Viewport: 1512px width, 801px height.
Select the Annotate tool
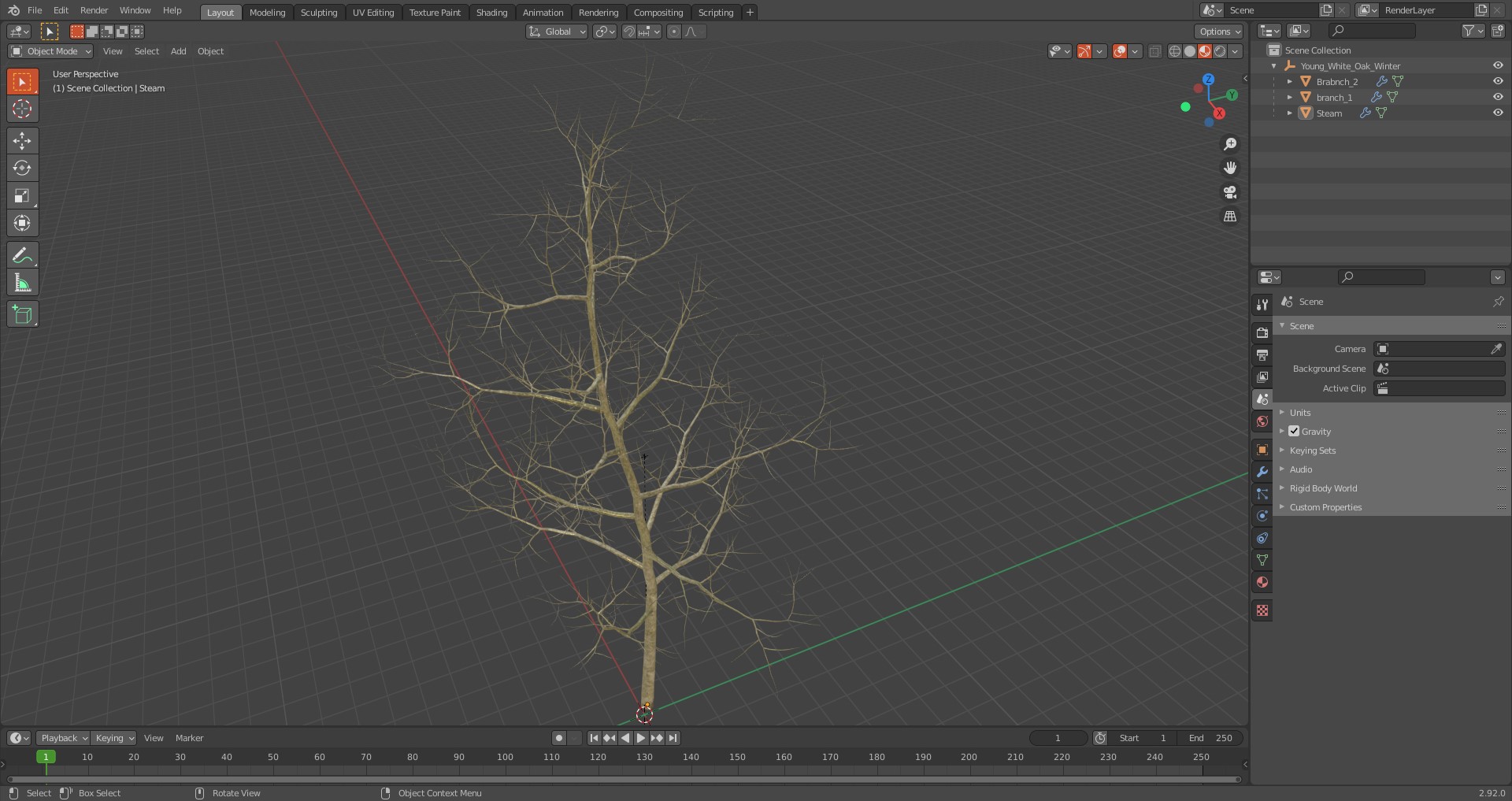click(x=22, y=255)
